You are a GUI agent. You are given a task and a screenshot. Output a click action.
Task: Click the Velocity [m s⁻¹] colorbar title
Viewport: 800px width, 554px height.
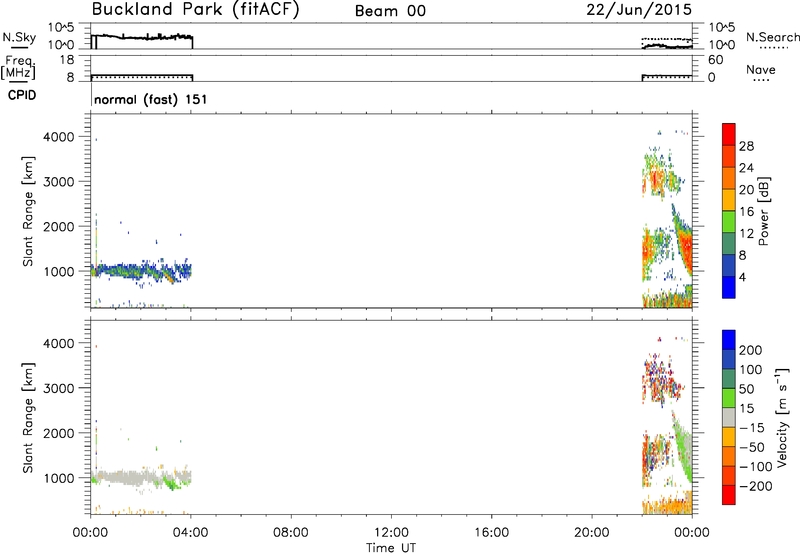(782, 418)
